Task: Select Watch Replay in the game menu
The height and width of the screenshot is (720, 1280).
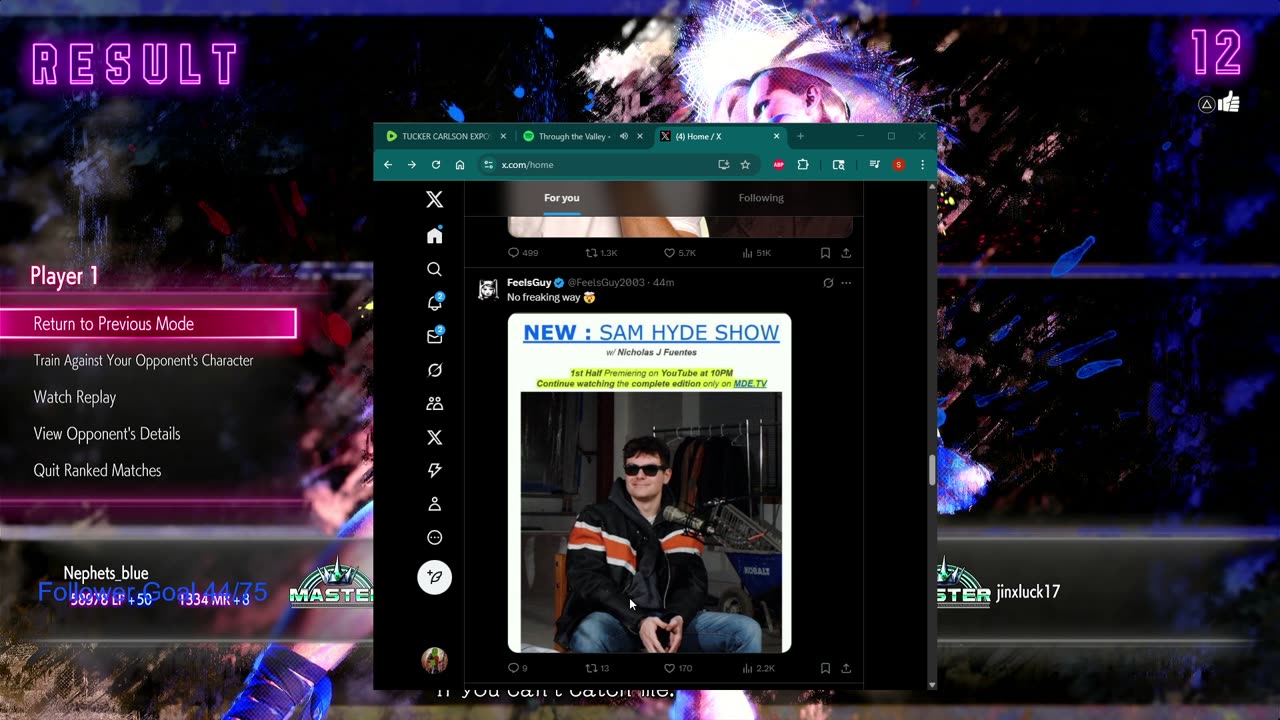Action: pyautogui.click(x=75, y=397)
